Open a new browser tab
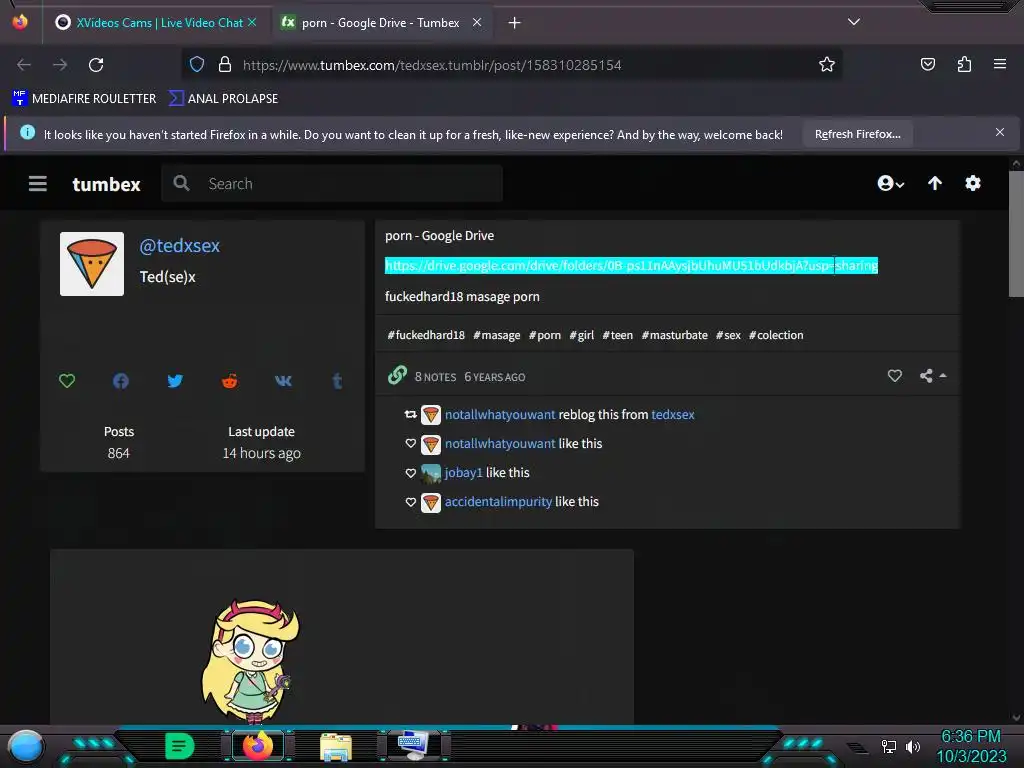Image resolution: width=1024 pixels, height=768 pixels. click(515, 23)
